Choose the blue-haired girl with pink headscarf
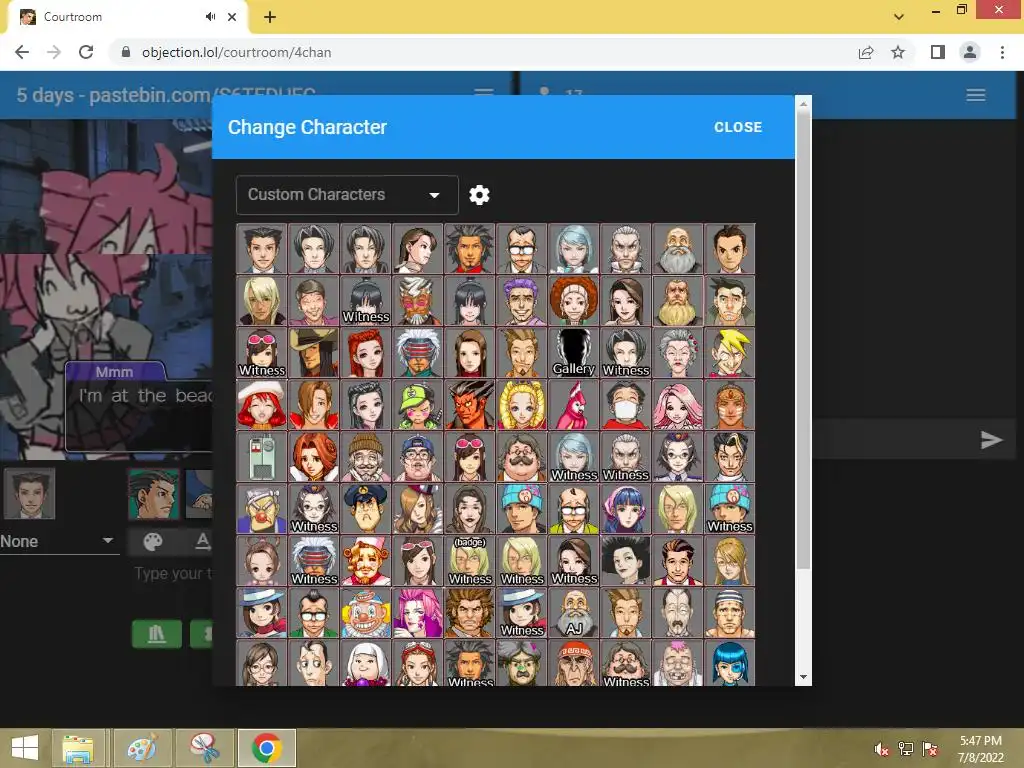This screenshot has height=768, width=1024. coord(626,509)
